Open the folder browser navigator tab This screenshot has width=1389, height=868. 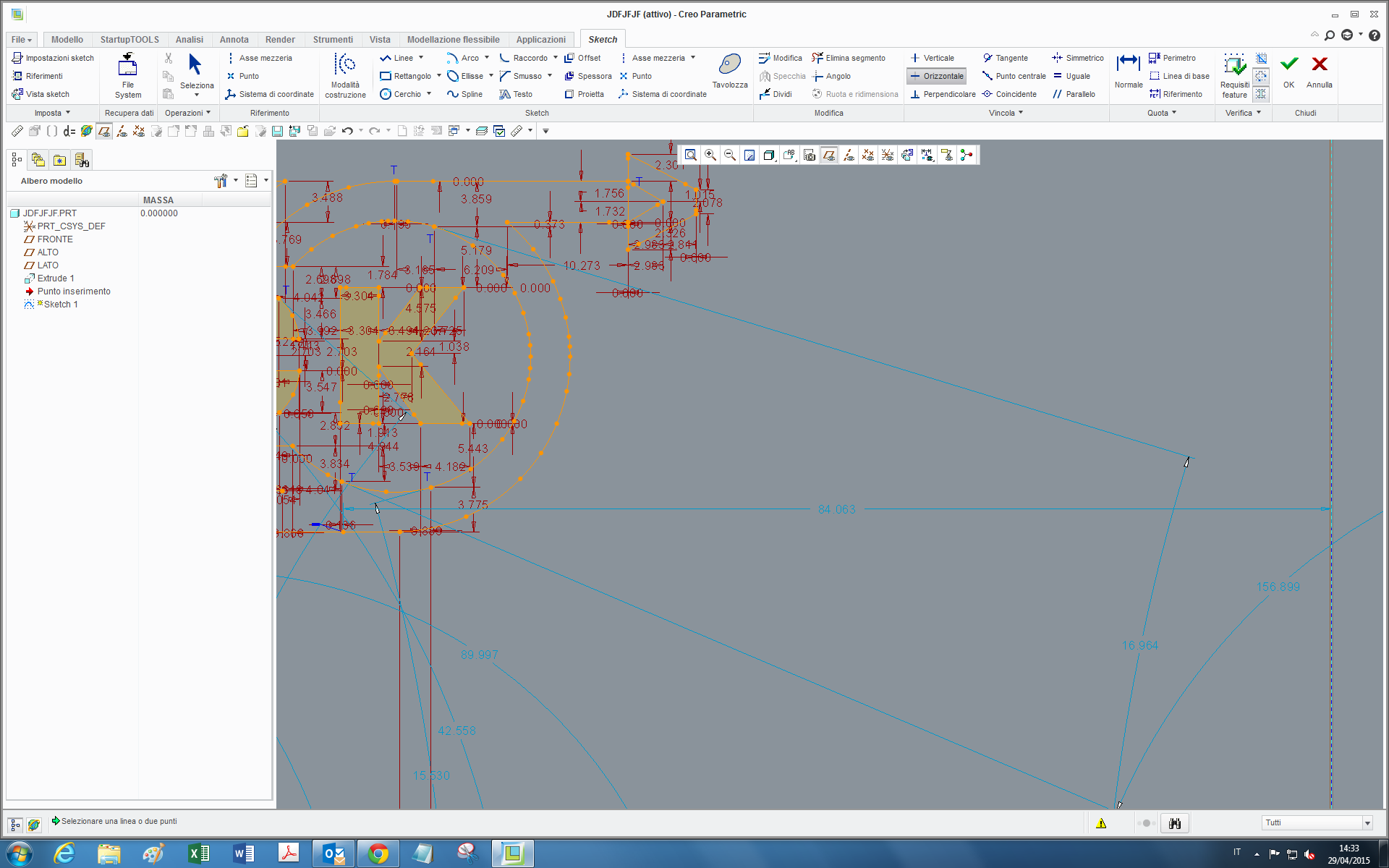tap(38, 160)
